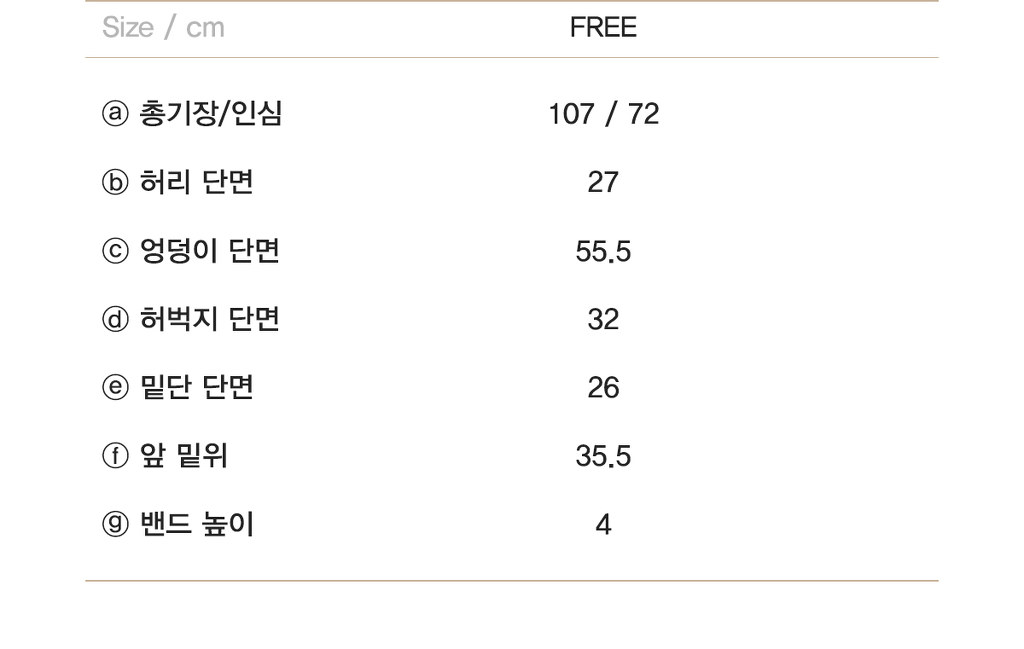Viewport: 1024px width, 649px height.
Task: Select the 앞 밑위 row label
Action: [x=184, y=456]
